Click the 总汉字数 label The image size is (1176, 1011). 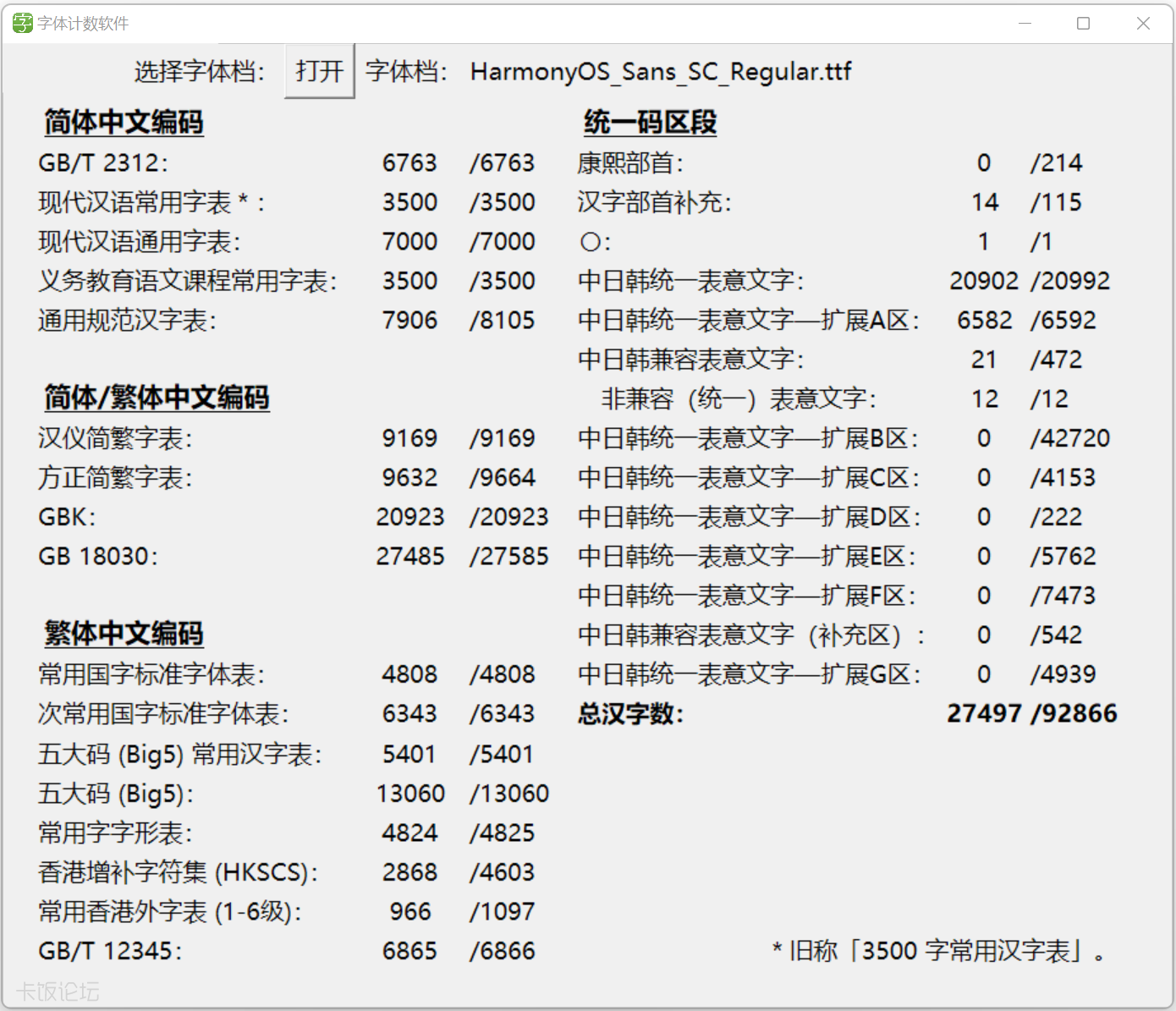point(631,714)
